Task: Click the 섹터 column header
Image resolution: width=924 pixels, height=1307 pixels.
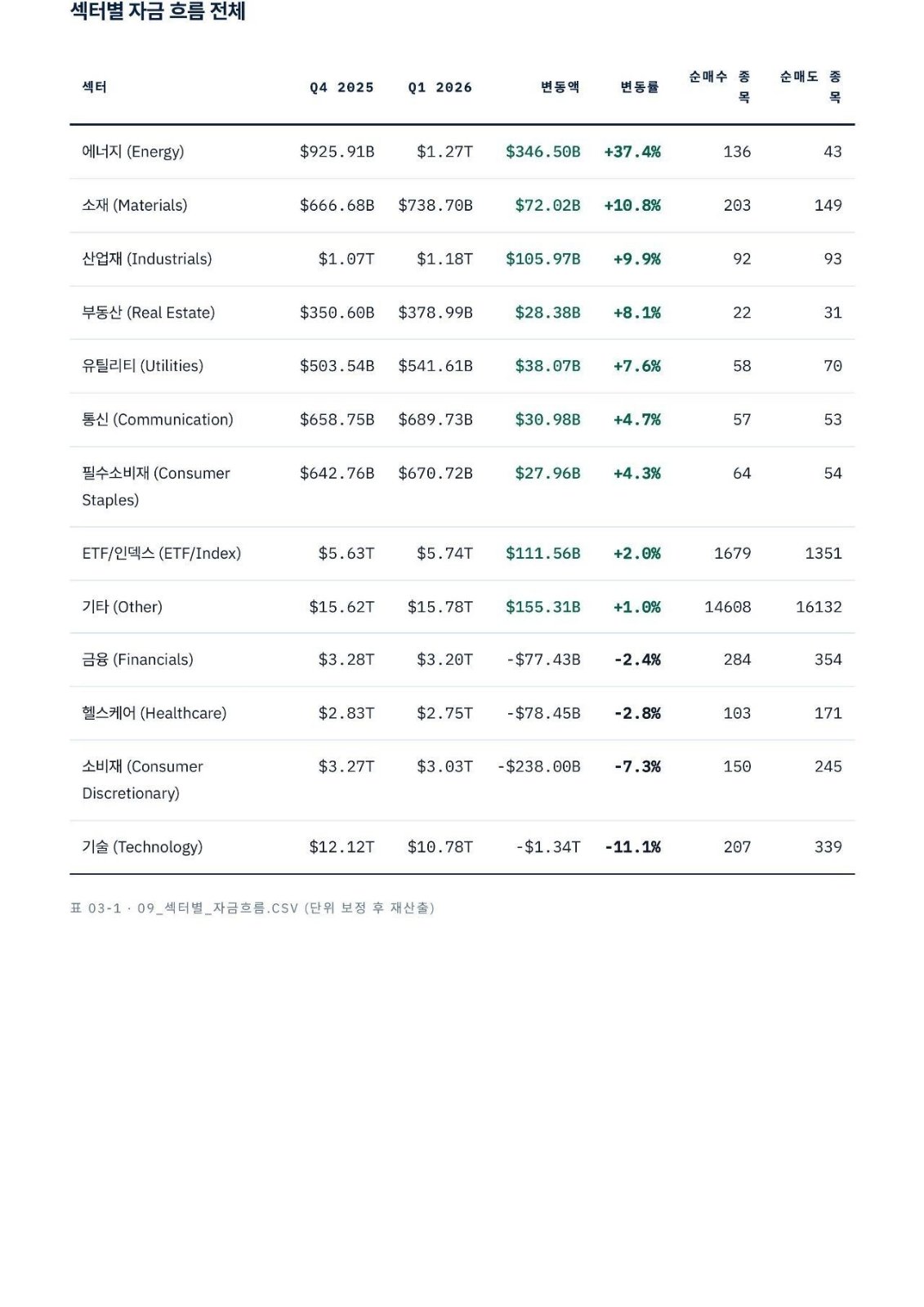Action: [95, 87]
